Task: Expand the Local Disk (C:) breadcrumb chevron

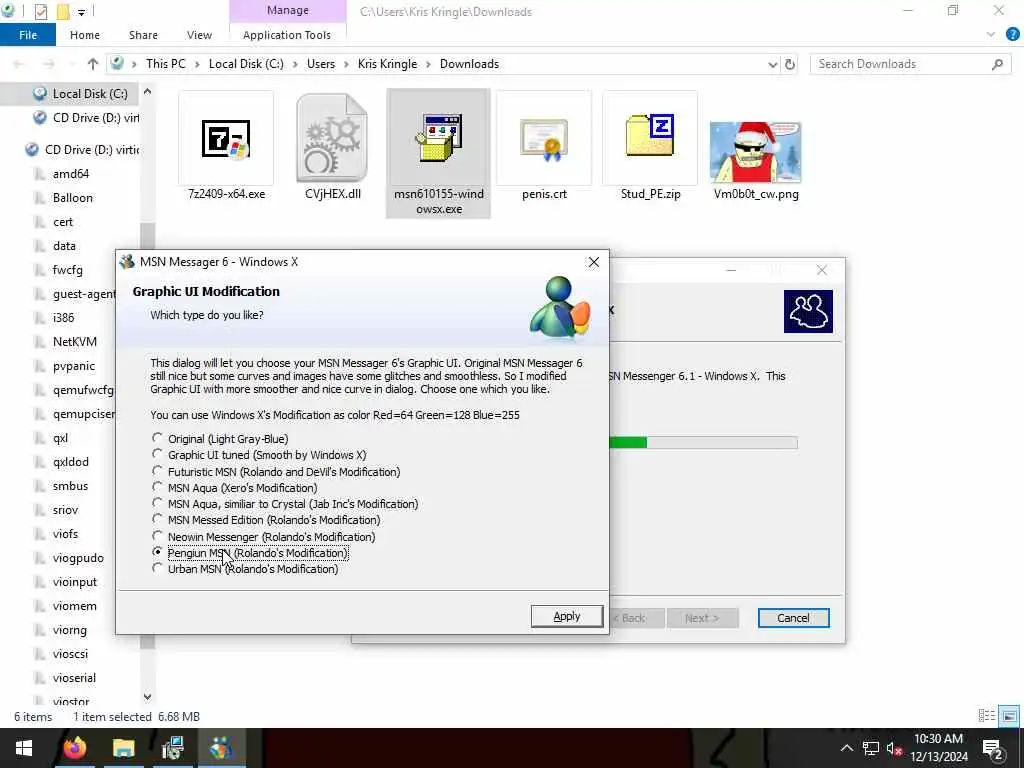Action: pos(295,64)
